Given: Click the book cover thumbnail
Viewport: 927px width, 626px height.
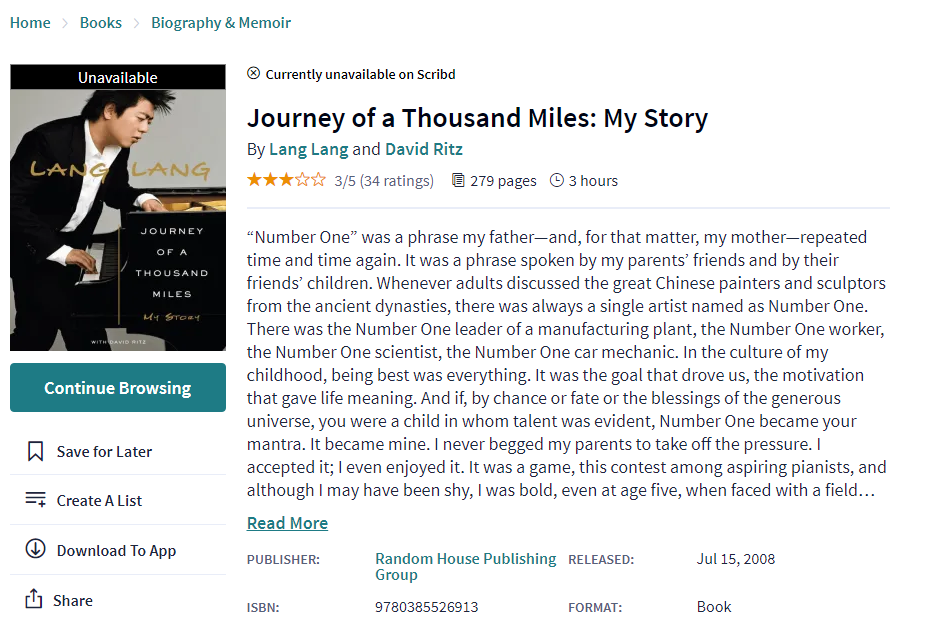Looking at the screenshot, I should (x=118, y=207).
